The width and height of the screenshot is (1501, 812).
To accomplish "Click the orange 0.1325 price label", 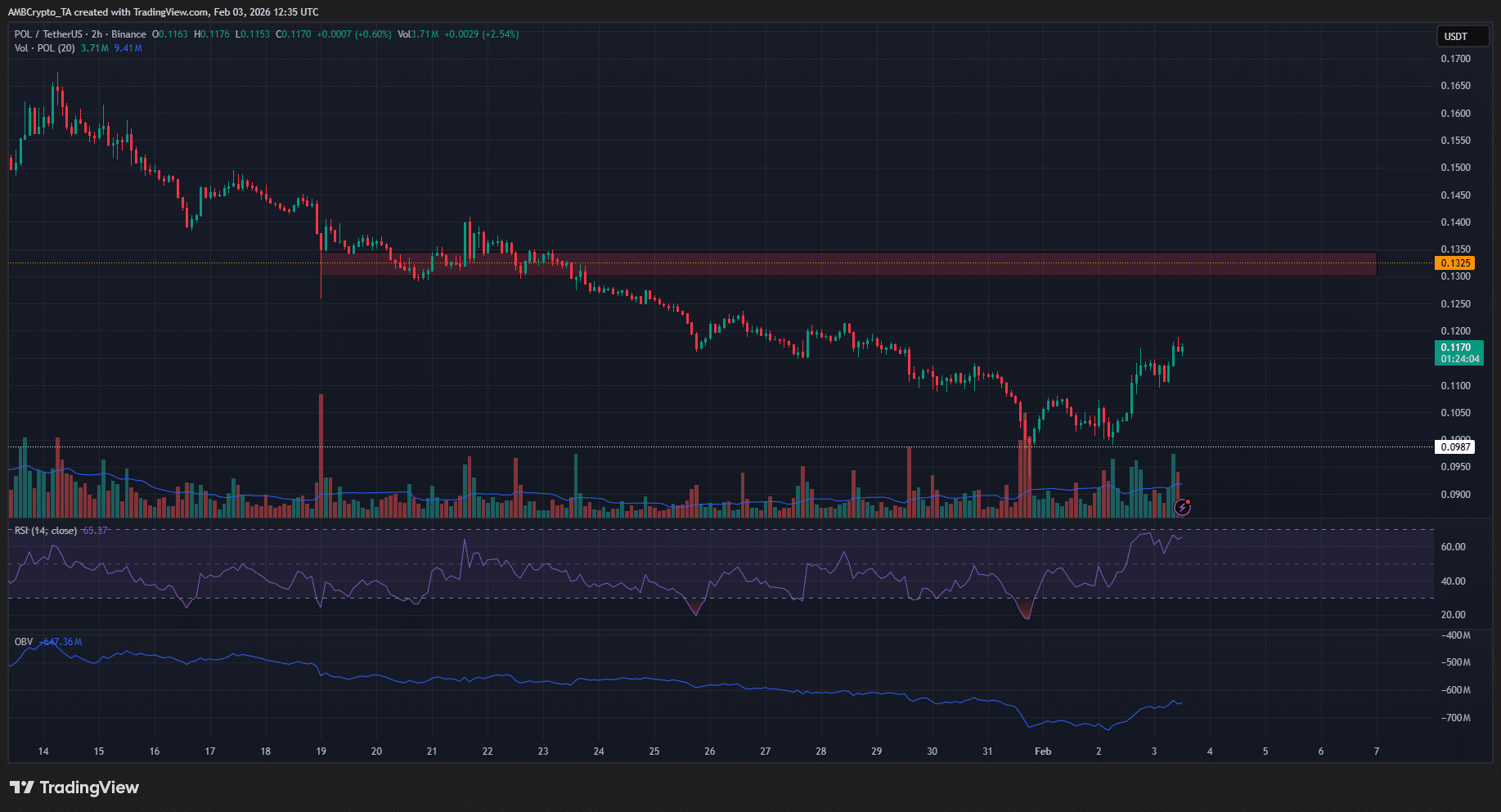I will point(1455,263).
